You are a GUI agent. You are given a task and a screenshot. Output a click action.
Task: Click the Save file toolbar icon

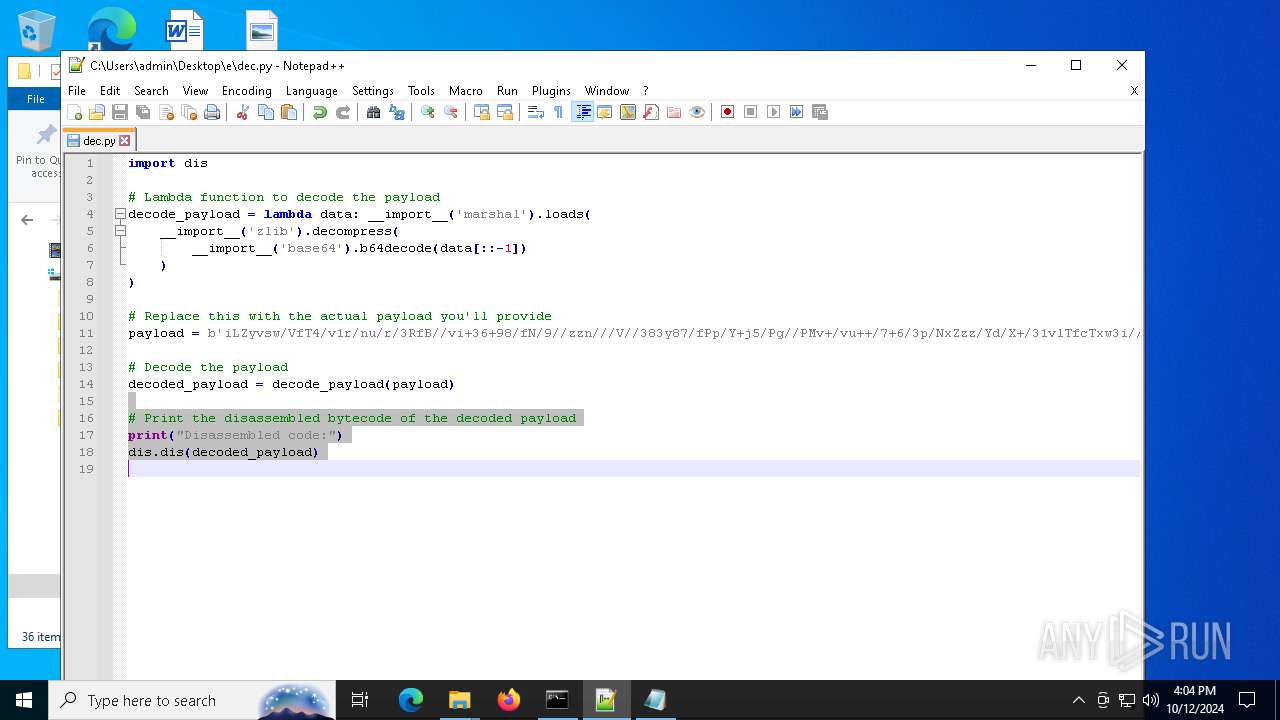(120, 112)
